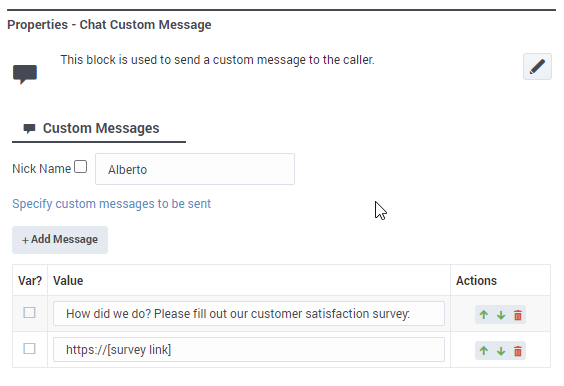Toggle the Nick Name variable checkbox

81,167
